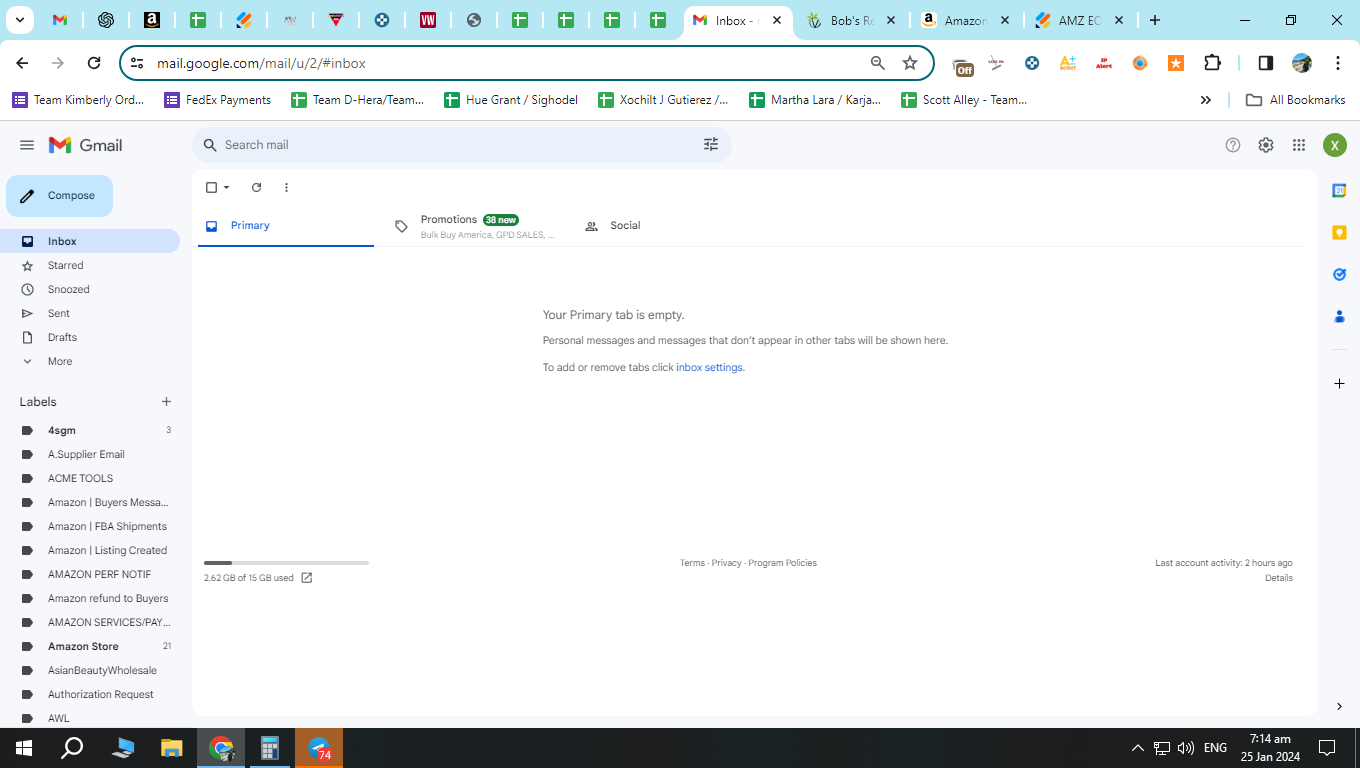The height and width of the screenshot is (768, 1360).
Task: Open FedEx Payments bookmark
Action: [x=218, y=100]
